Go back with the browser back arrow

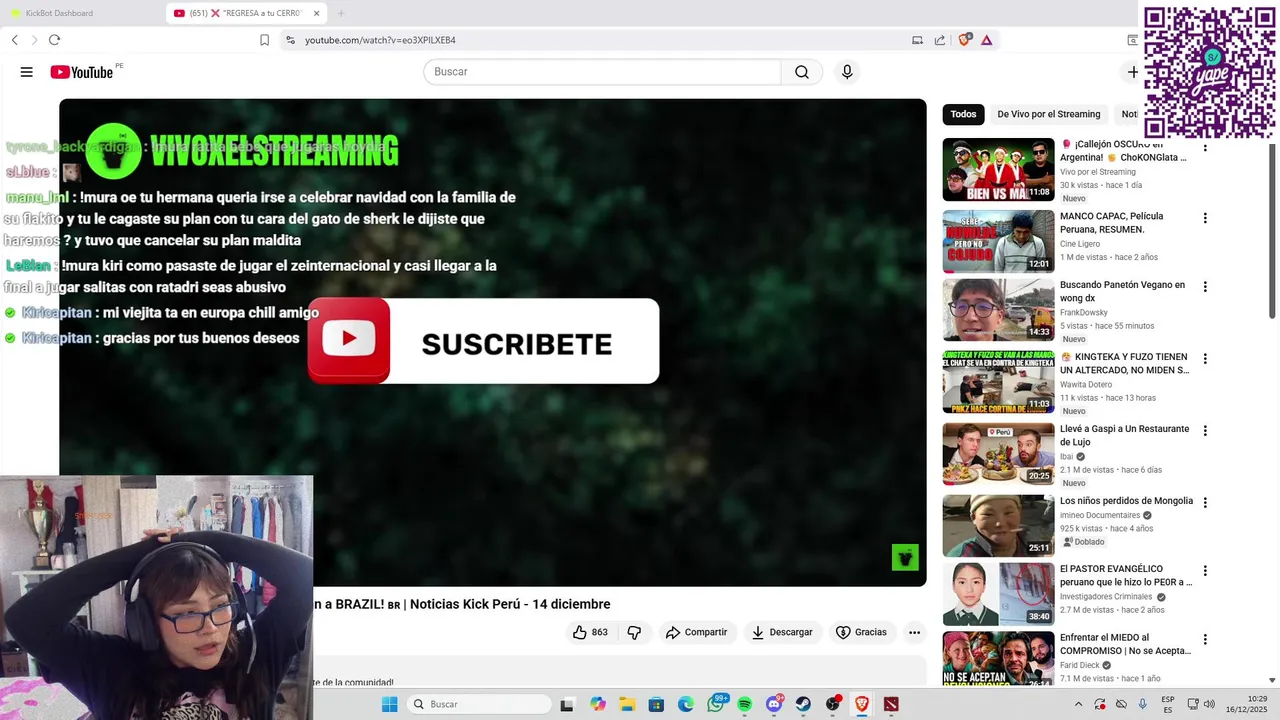tap(15, 40)
